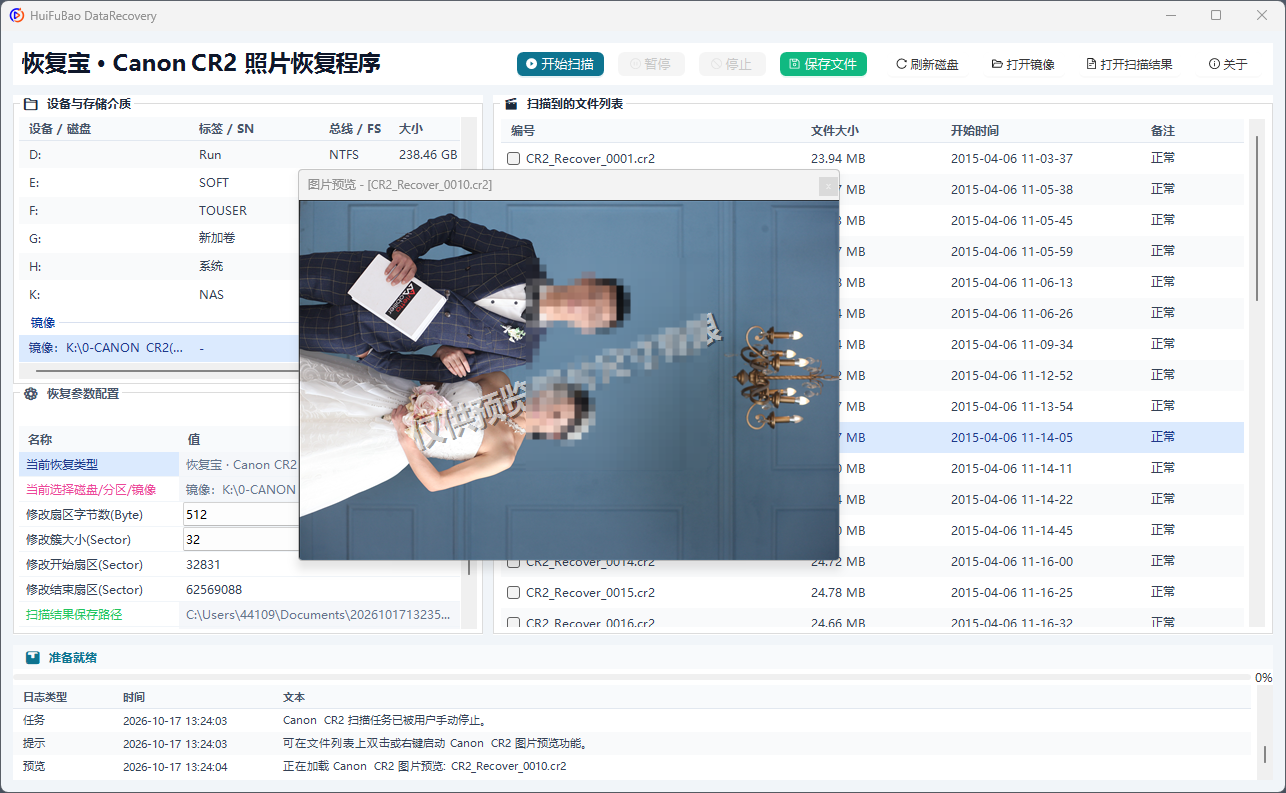Edit the 修改扇区字节数(Byte) field showing 512

[x=240, y=514]
